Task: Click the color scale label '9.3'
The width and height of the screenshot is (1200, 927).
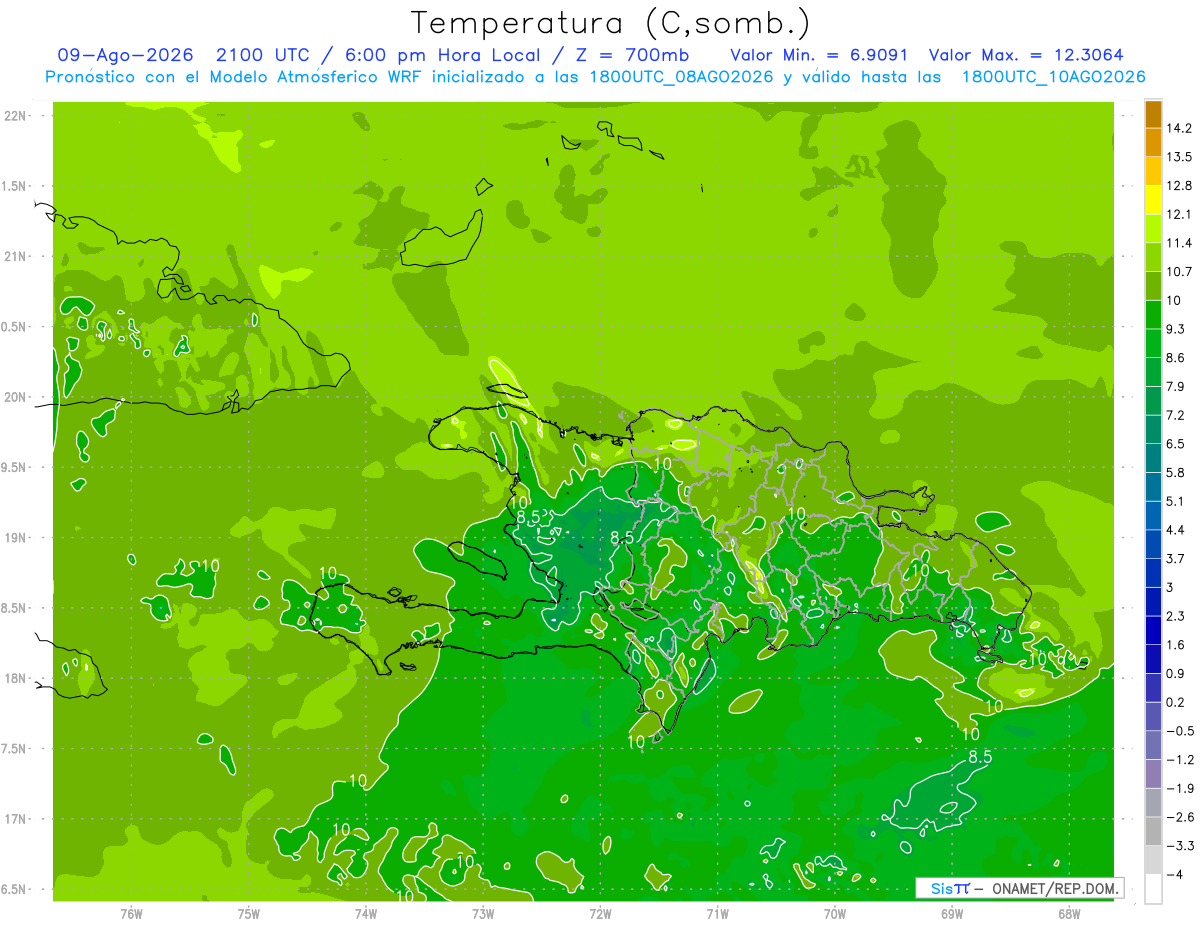Action: click(x=1176, y=329)
